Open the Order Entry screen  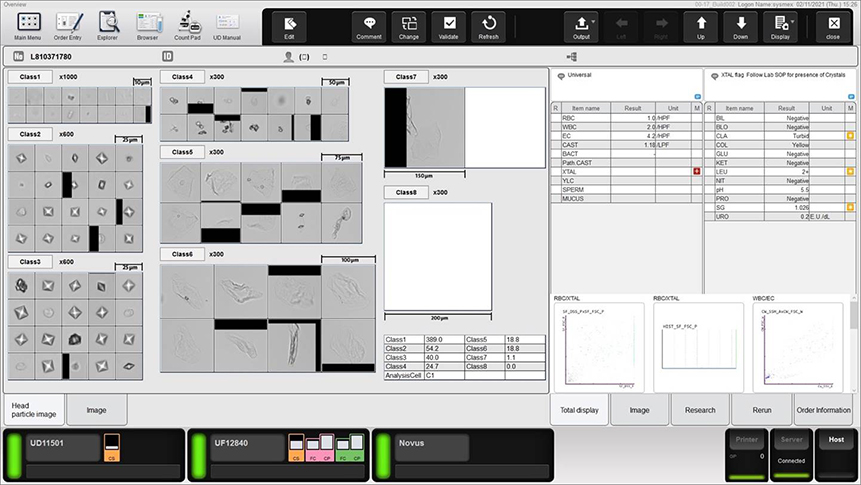point(68,25)
